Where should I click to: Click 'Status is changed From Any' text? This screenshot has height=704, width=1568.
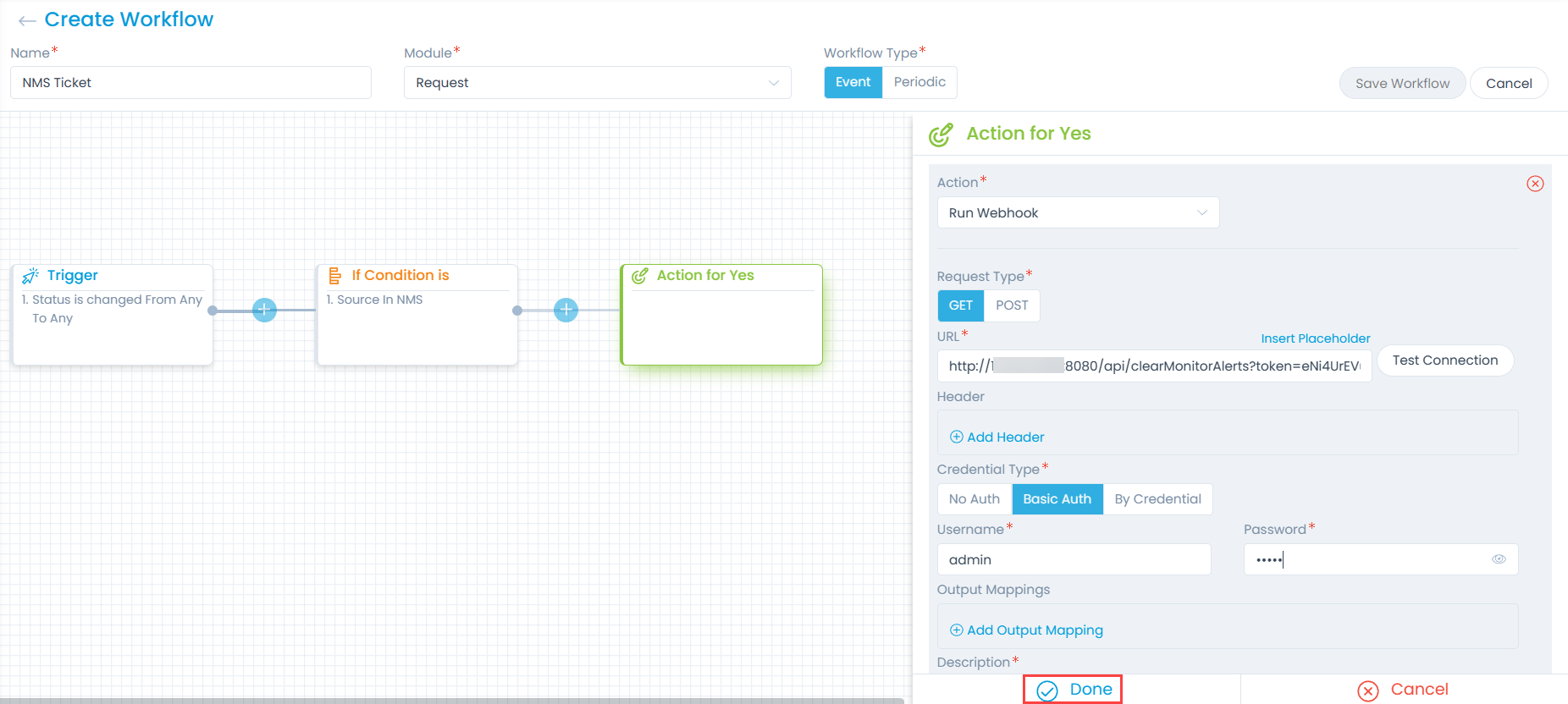tap(117, 300)
